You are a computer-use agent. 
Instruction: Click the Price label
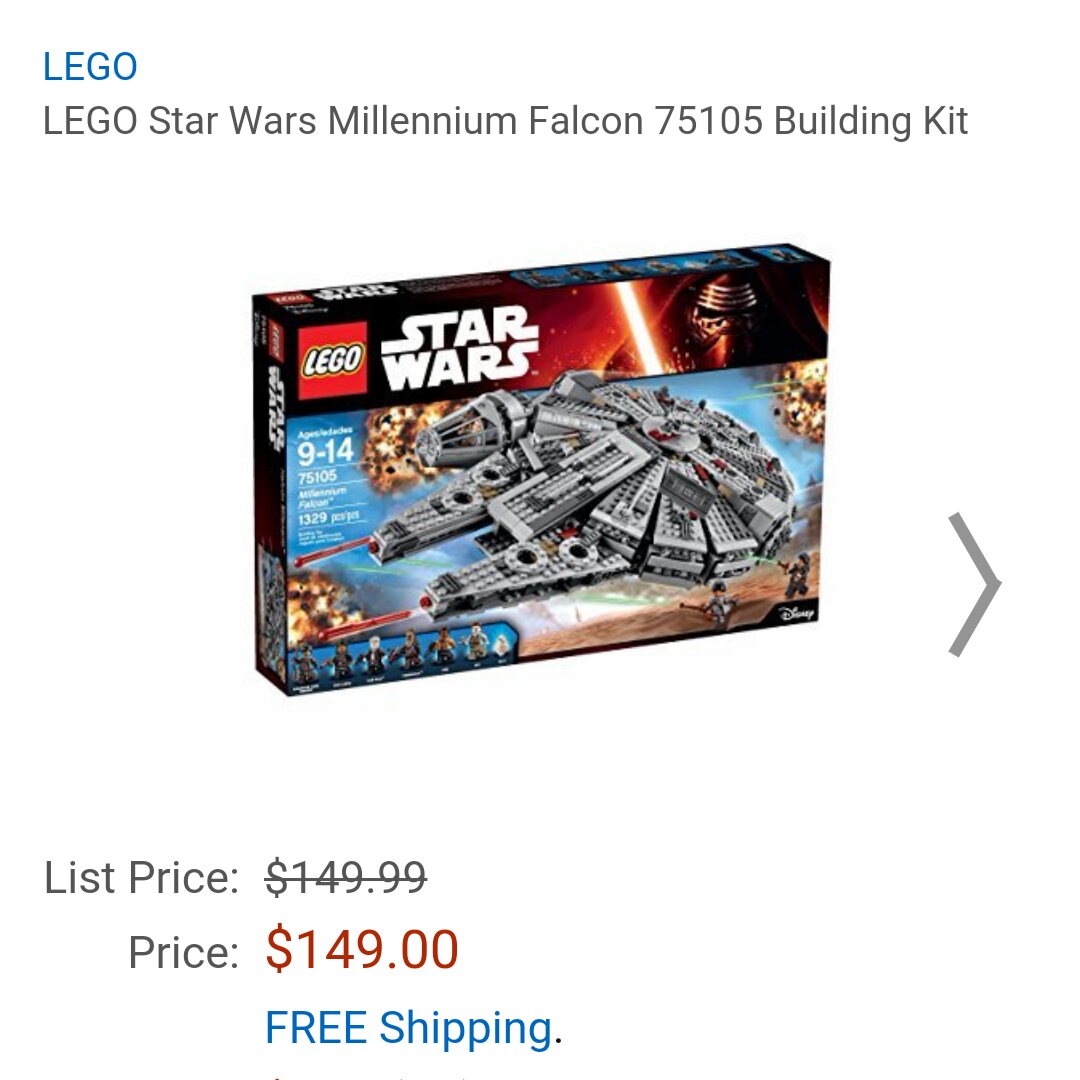[x=183, y=952]
